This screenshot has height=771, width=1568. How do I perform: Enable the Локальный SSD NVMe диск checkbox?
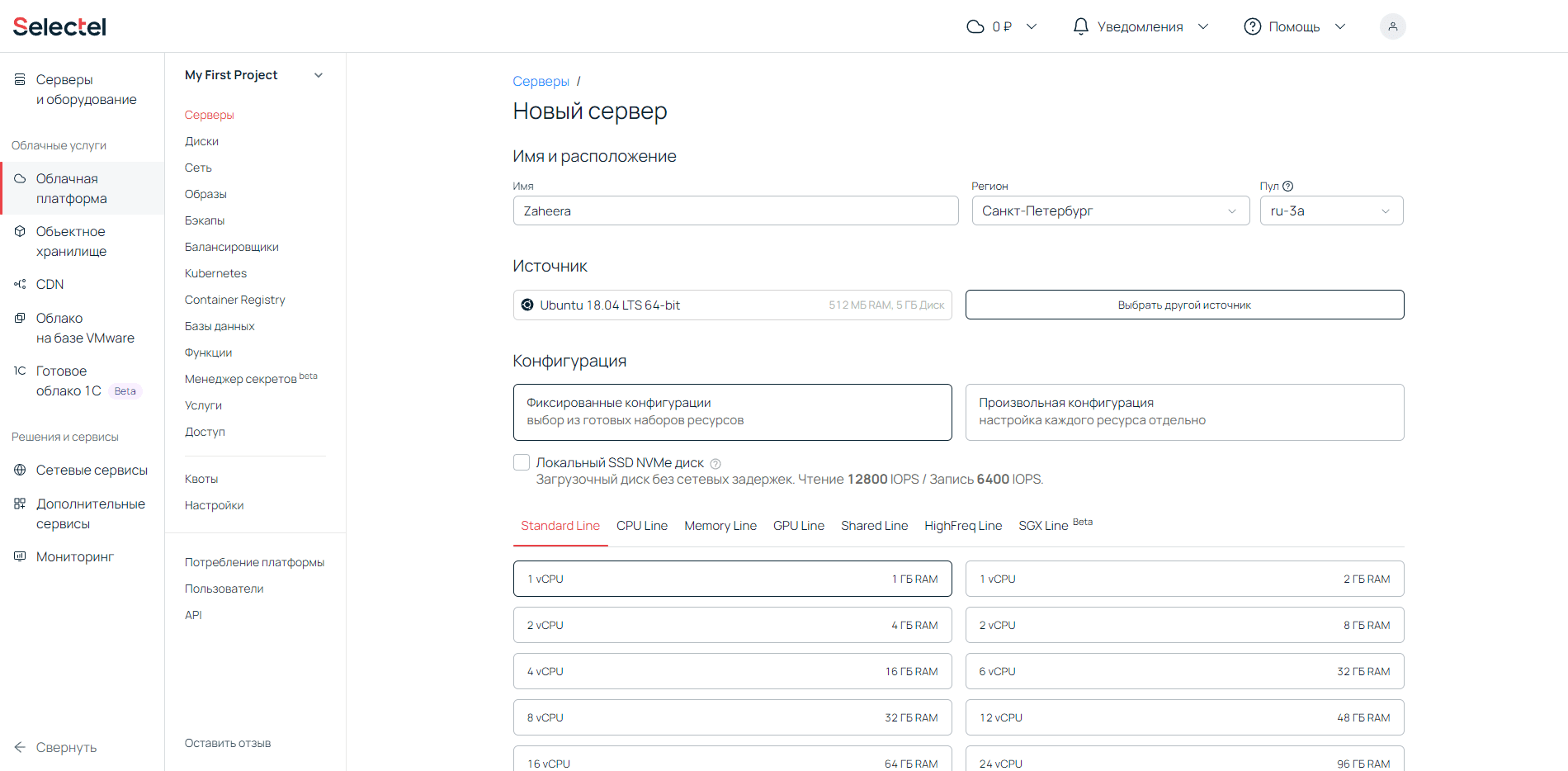[522, 462]
